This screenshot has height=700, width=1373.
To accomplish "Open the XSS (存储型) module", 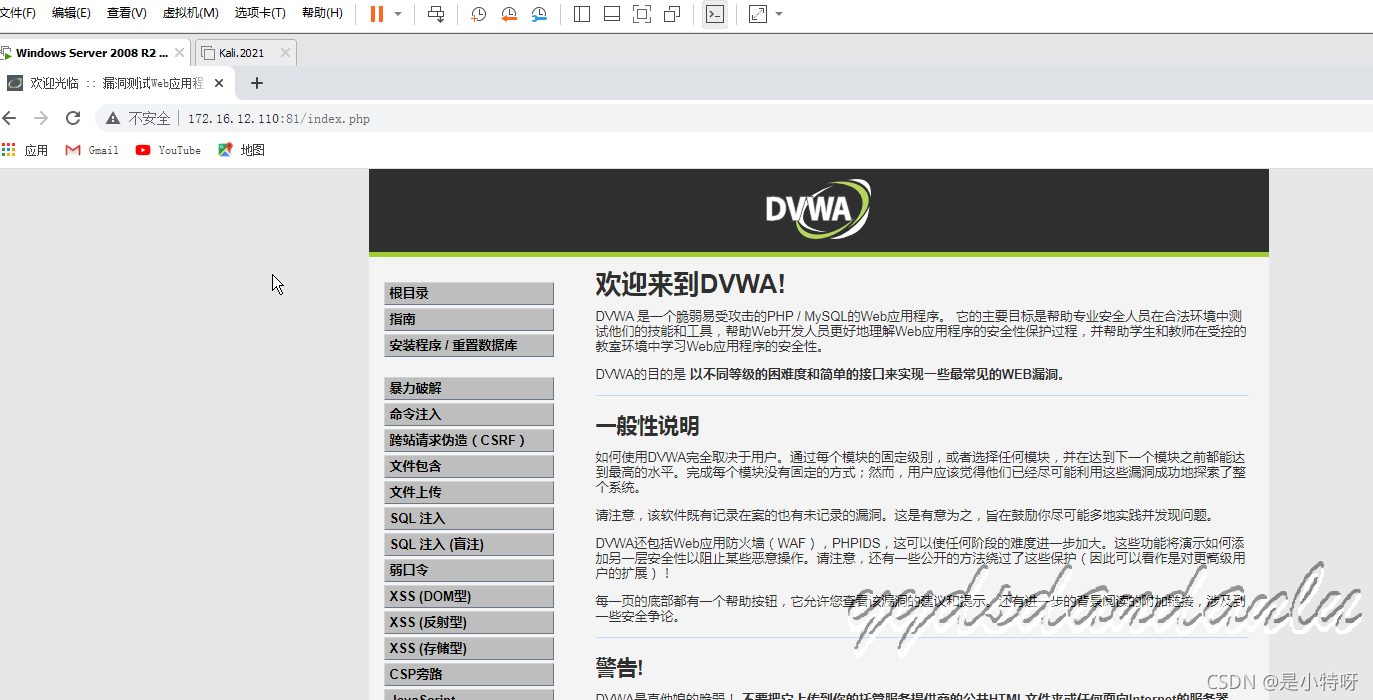I will click(x=469, y=648).
